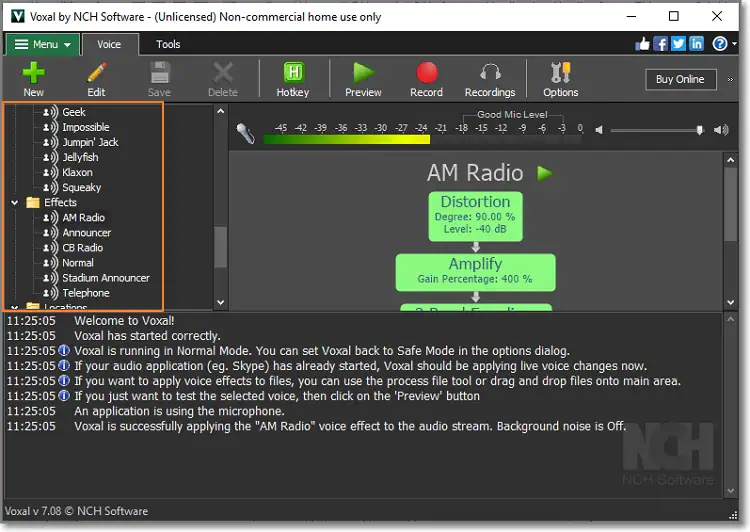
Task: Select the Telephone effect
Action: pos(86,293)
